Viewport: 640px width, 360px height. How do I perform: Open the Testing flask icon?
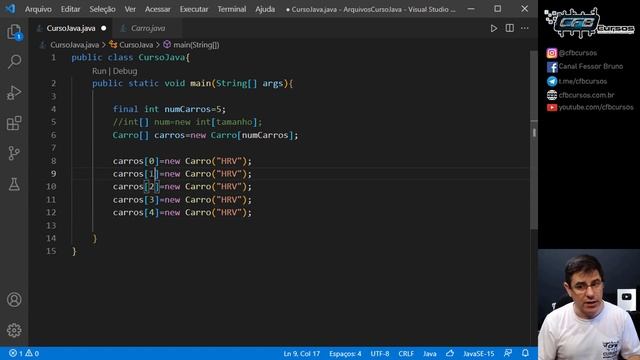(14, 184)
